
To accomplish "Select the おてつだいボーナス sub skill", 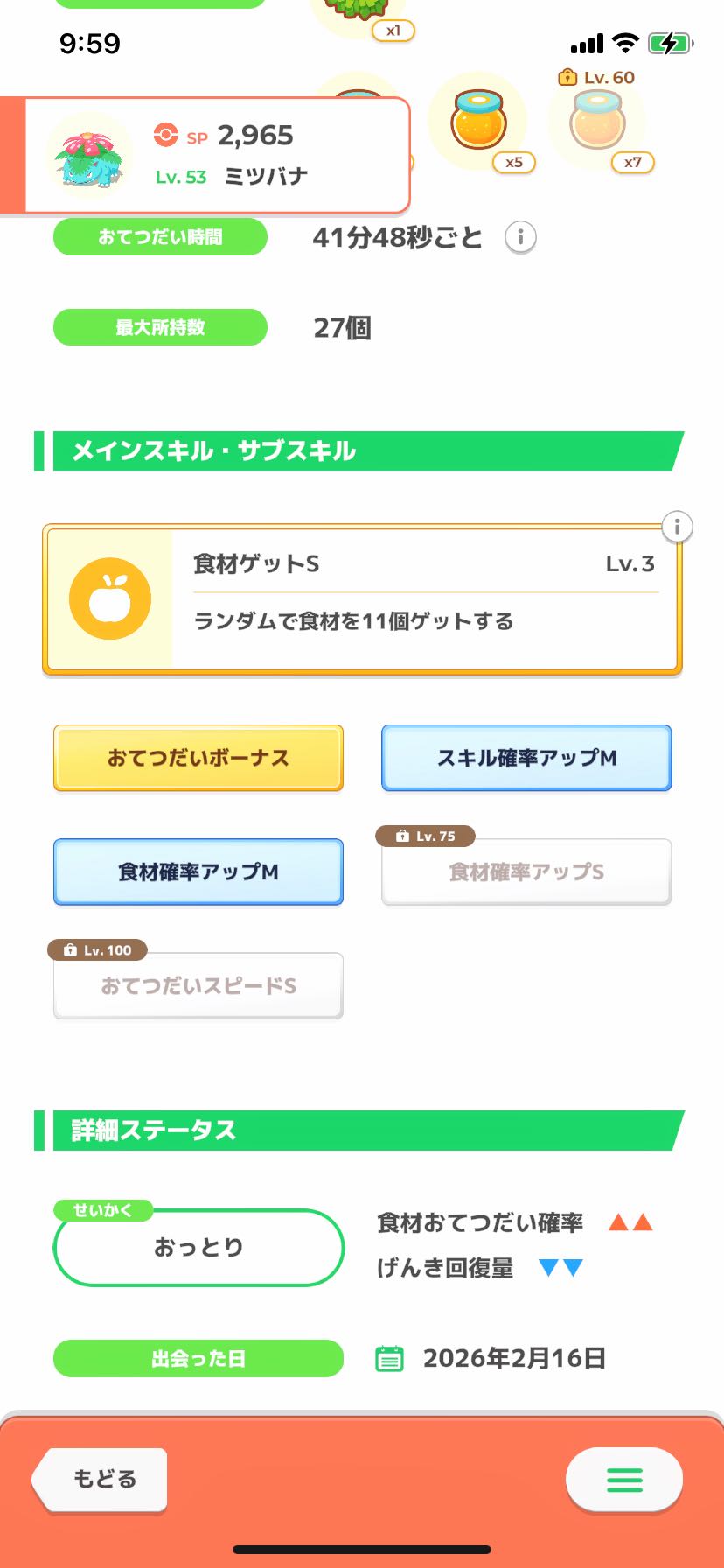I will 198,758.
